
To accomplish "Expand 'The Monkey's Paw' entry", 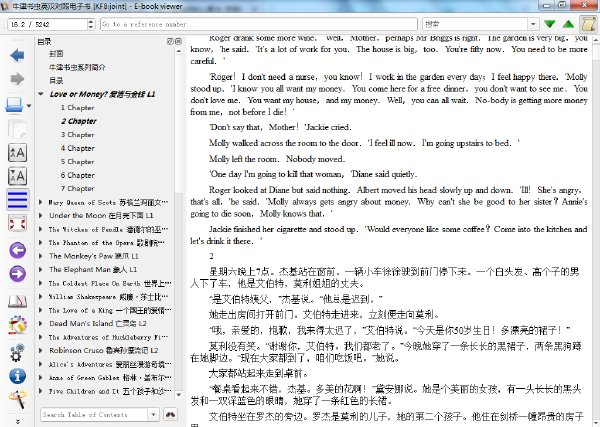I will [41, 256].
